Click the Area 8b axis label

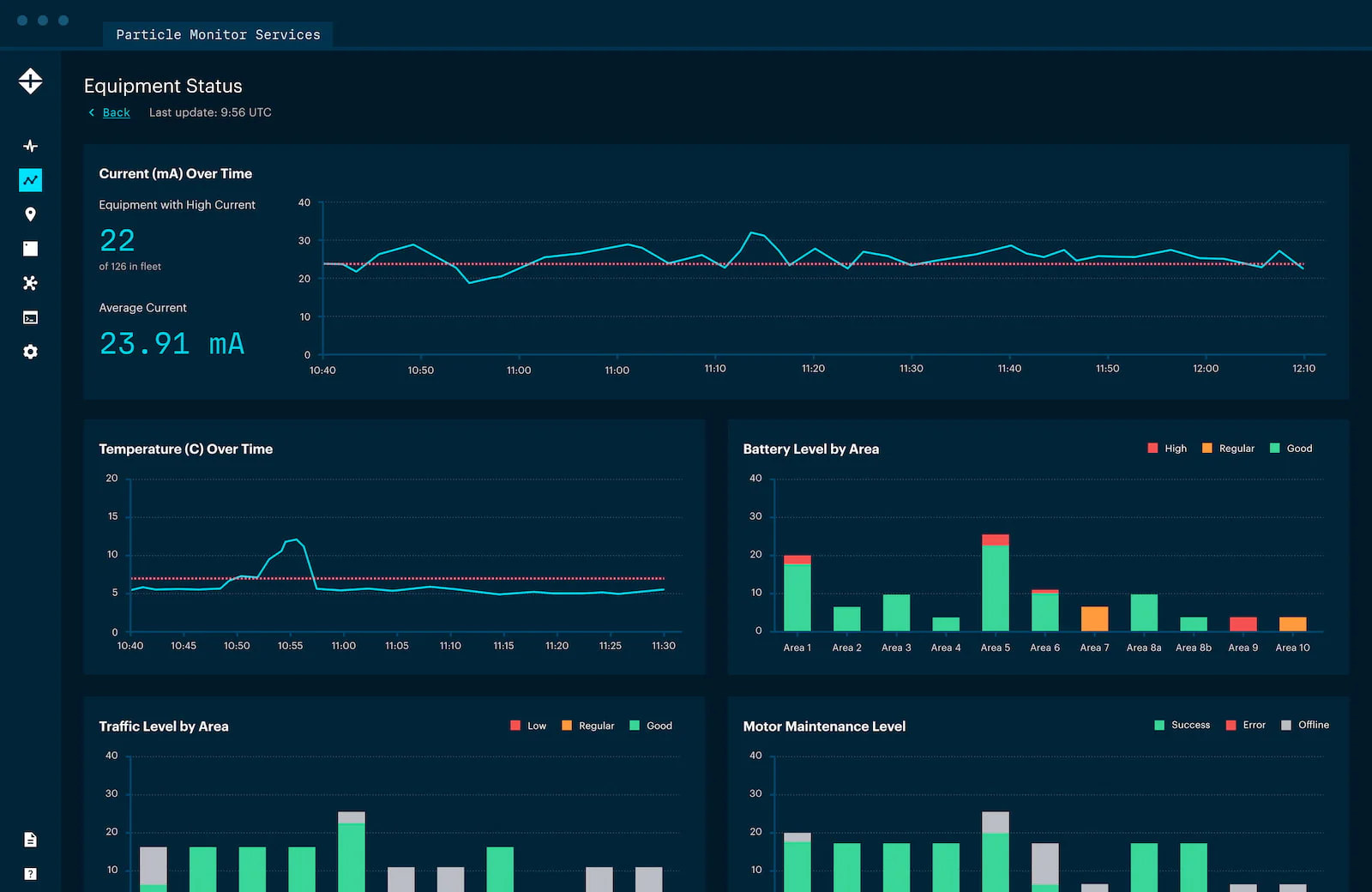click(x=1194, y=648)
